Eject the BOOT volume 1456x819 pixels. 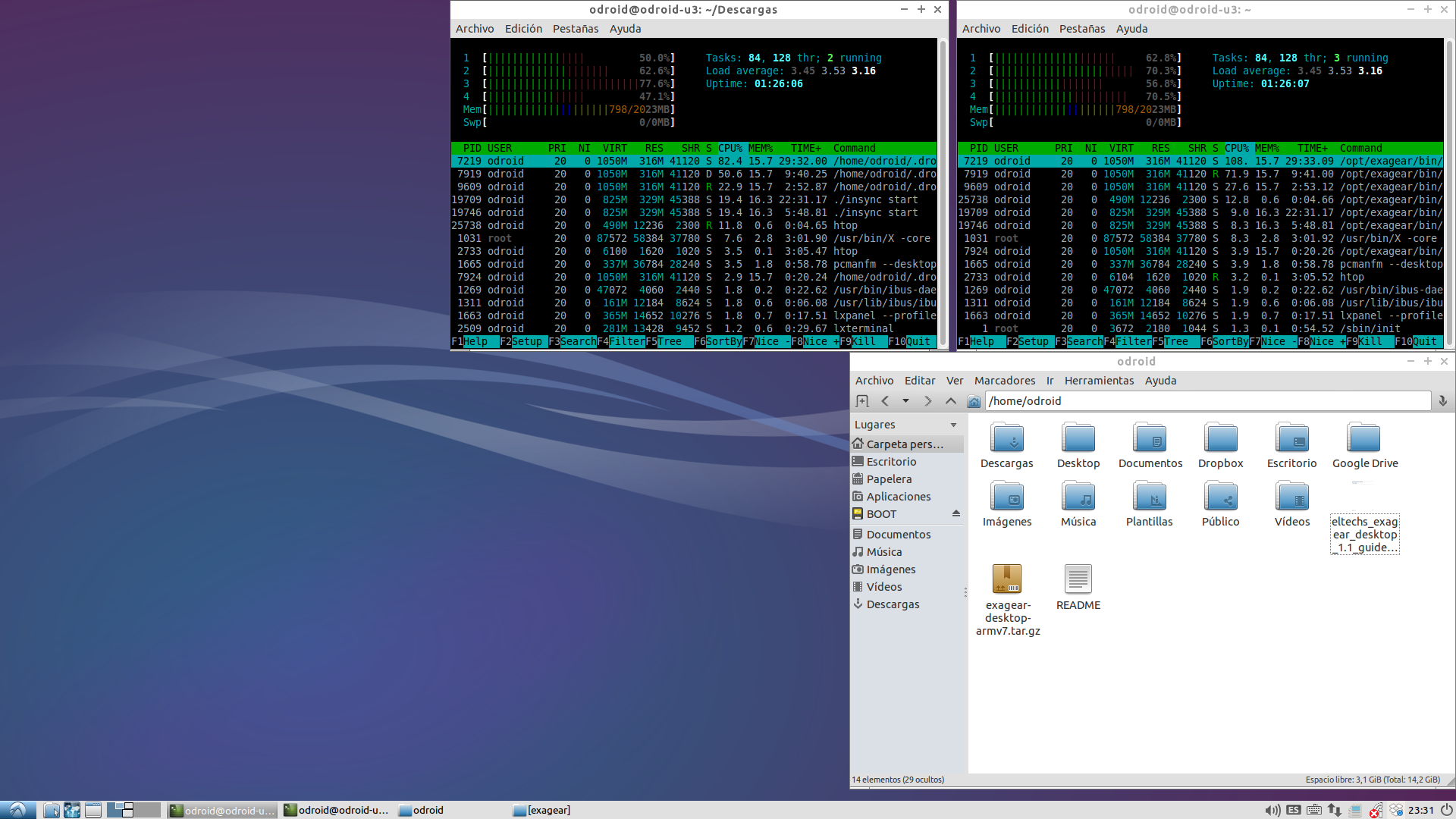(x=955, y=514)
